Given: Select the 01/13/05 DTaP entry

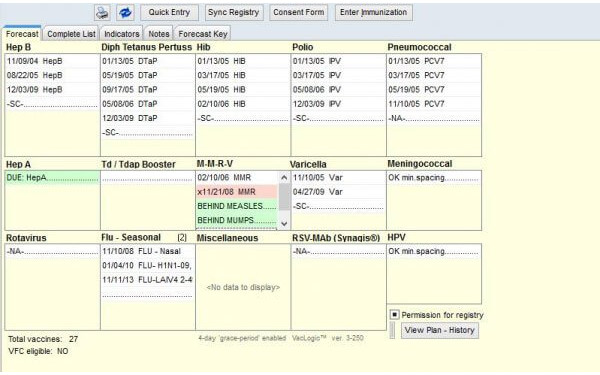Looking at the screenshot, I should 147,61.
